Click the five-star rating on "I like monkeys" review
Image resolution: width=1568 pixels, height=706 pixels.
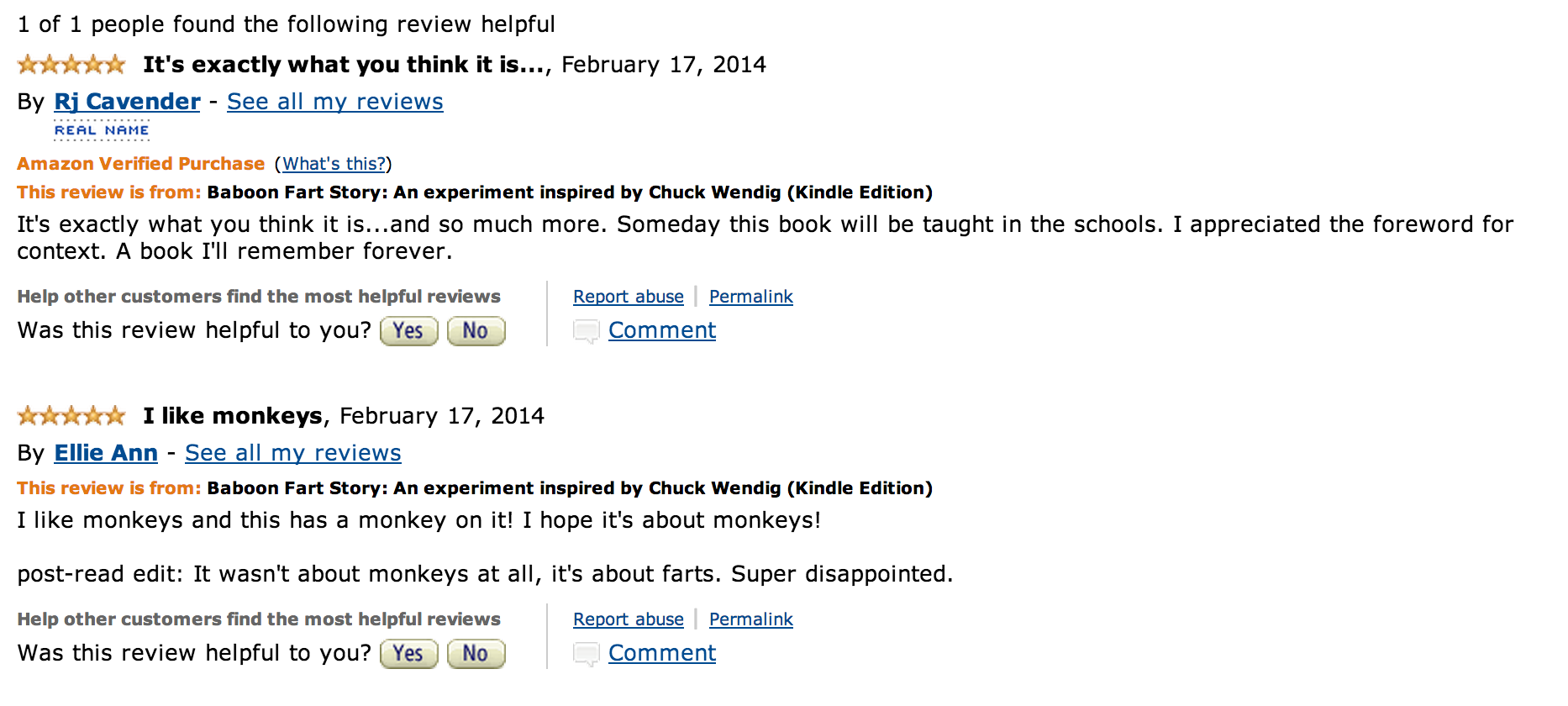click(71, 416)
